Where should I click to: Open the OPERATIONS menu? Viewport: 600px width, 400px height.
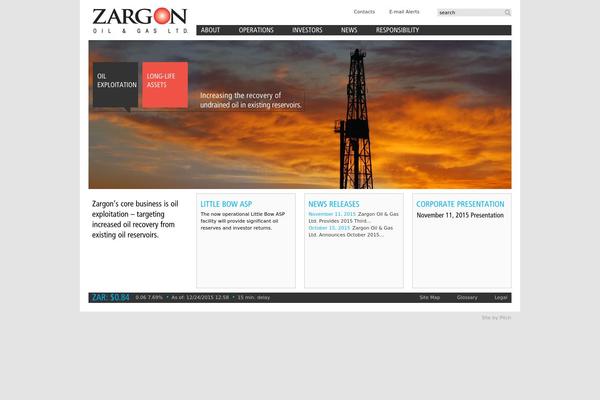(256, 30)
